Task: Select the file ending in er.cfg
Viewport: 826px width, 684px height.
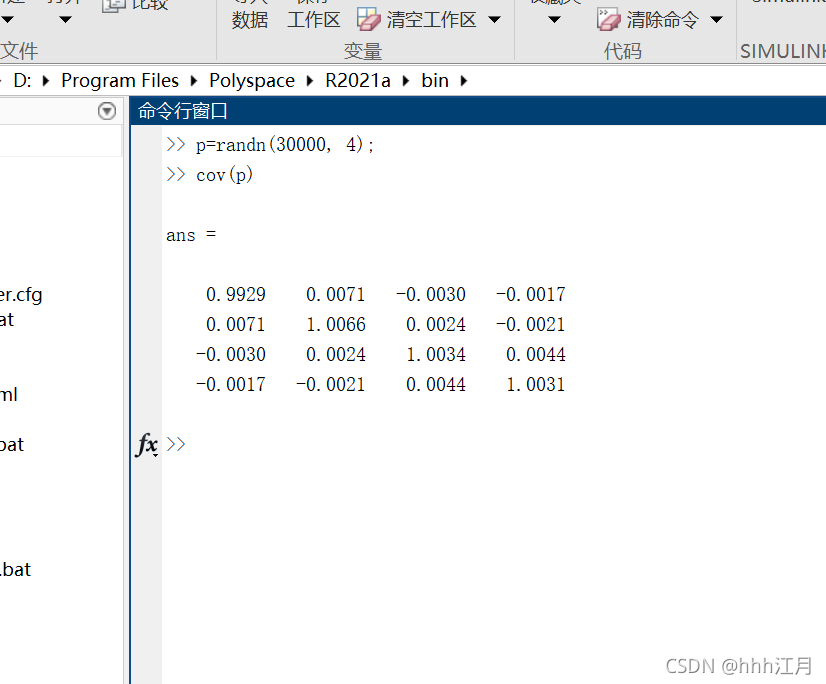Action: click(21, 295)
